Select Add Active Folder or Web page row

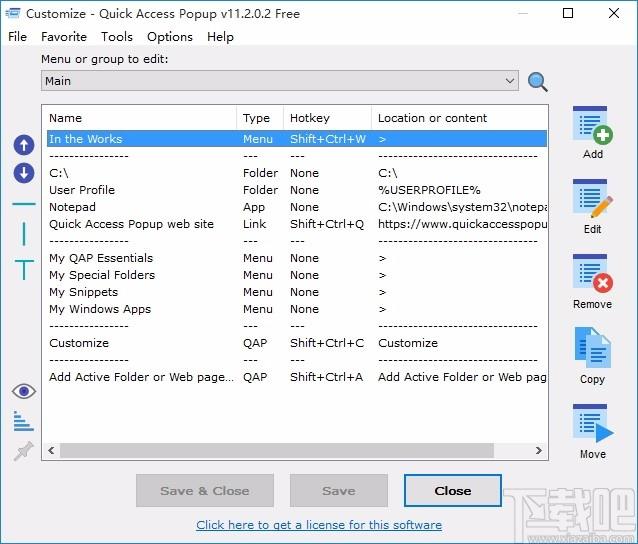[297, 377]
